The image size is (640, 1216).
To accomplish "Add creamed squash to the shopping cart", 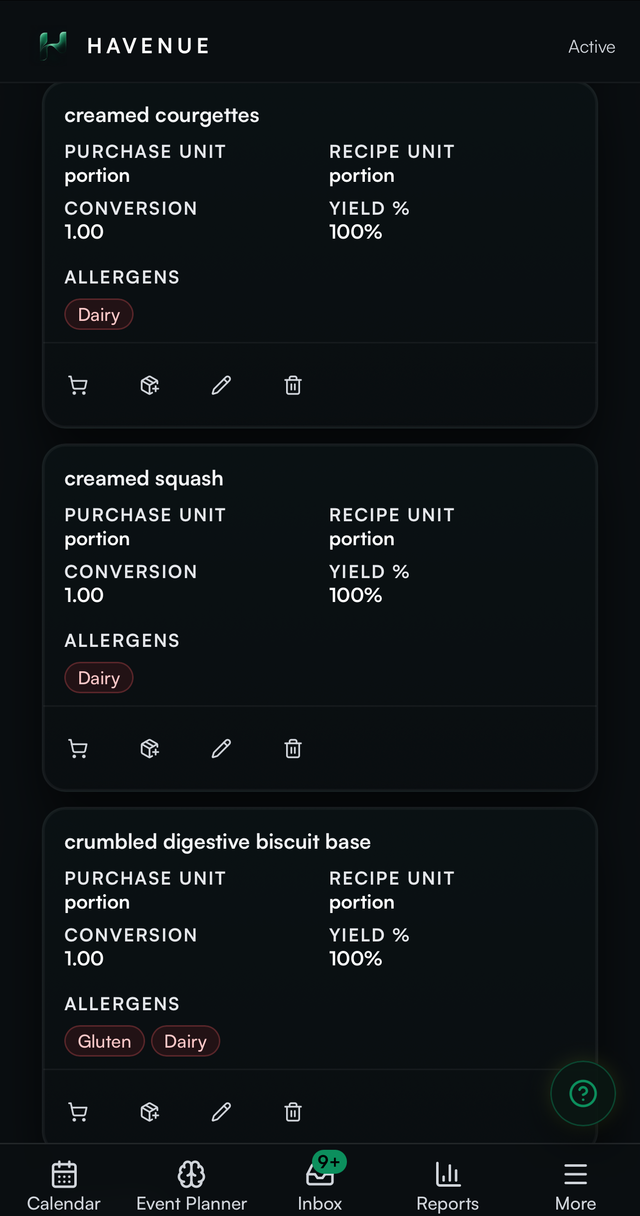I will tap(78, 748).
